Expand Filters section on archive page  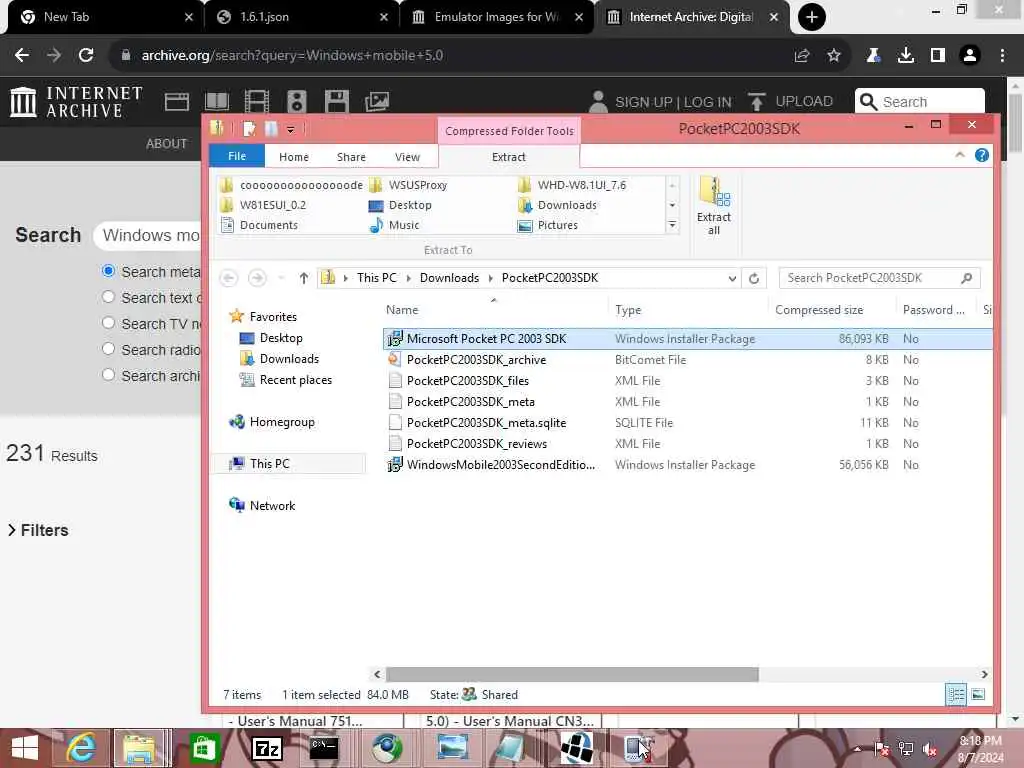coord(38,530)
